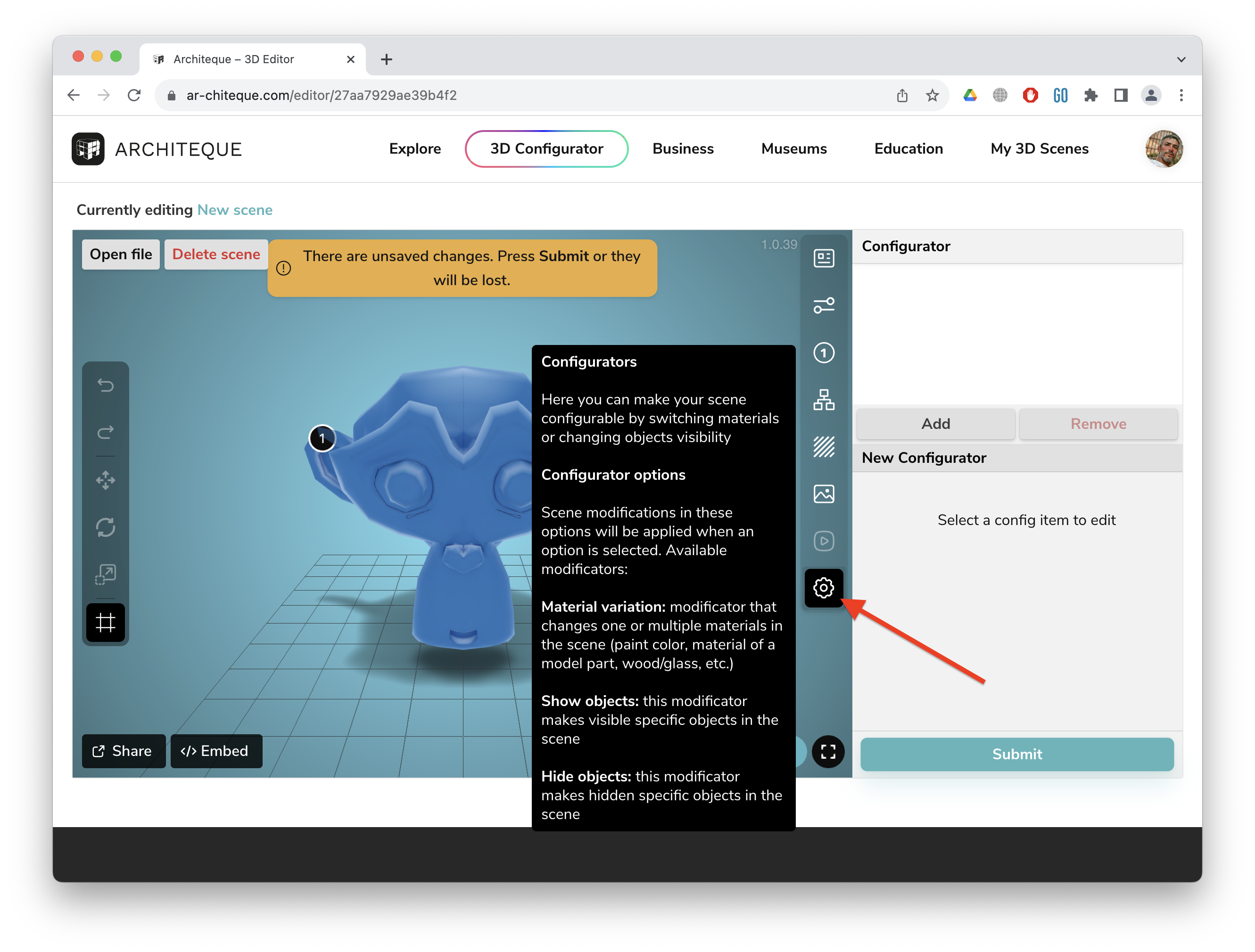Click the undo arrow icon
This screenshot has width=1255, height=952.
[x=106, y=386]
